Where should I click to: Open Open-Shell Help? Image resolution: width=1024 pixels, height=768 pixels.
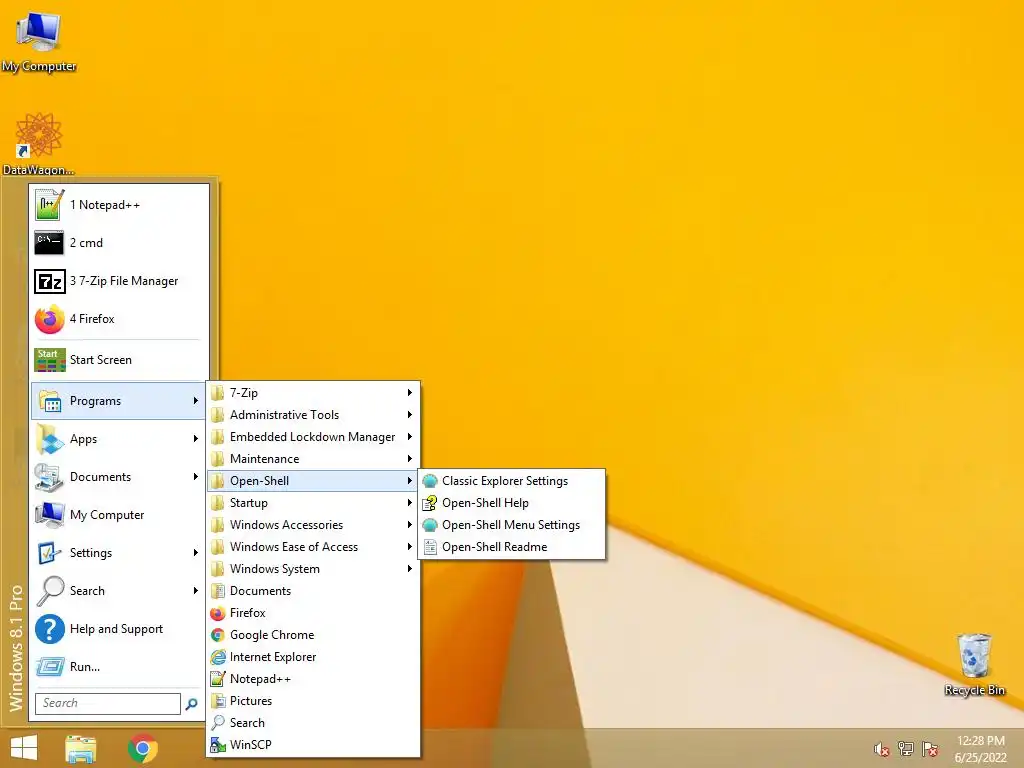512,503
